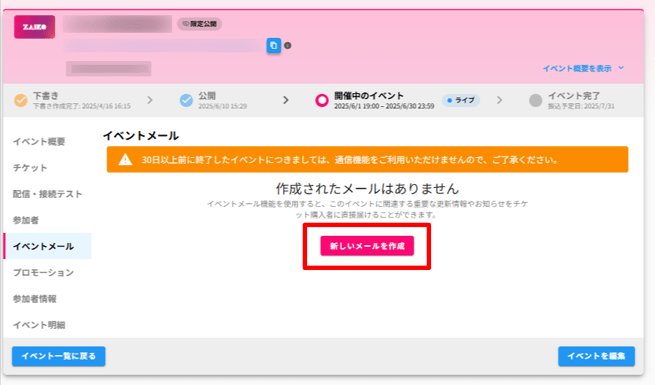Click the warning triangle icon in orange banner
Image resolution: width=655 pixels, height=385 pixels.
(x=125, y=160)
